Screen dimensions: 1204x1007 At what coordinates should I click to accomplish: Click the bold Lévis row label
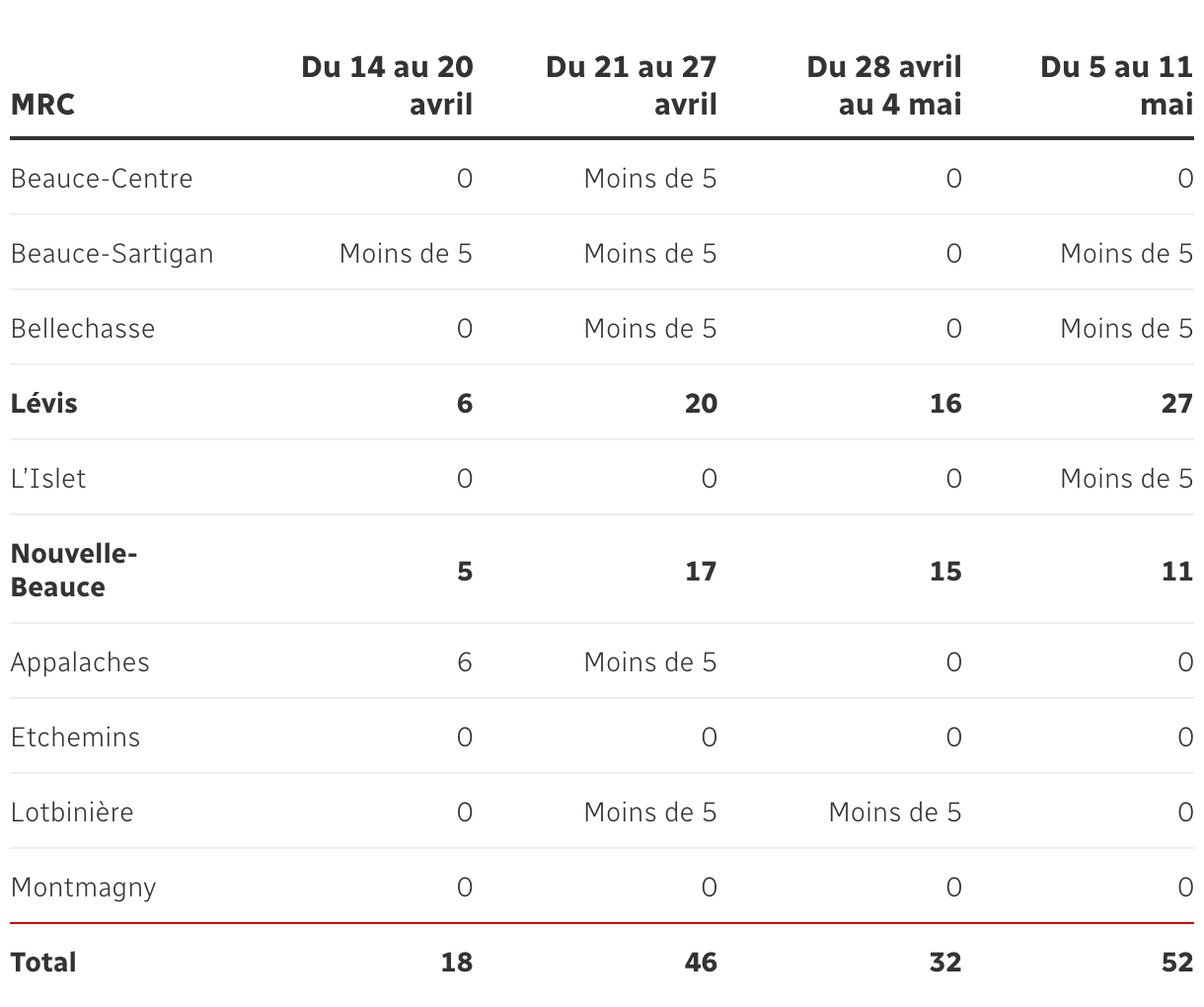point(44,404)
